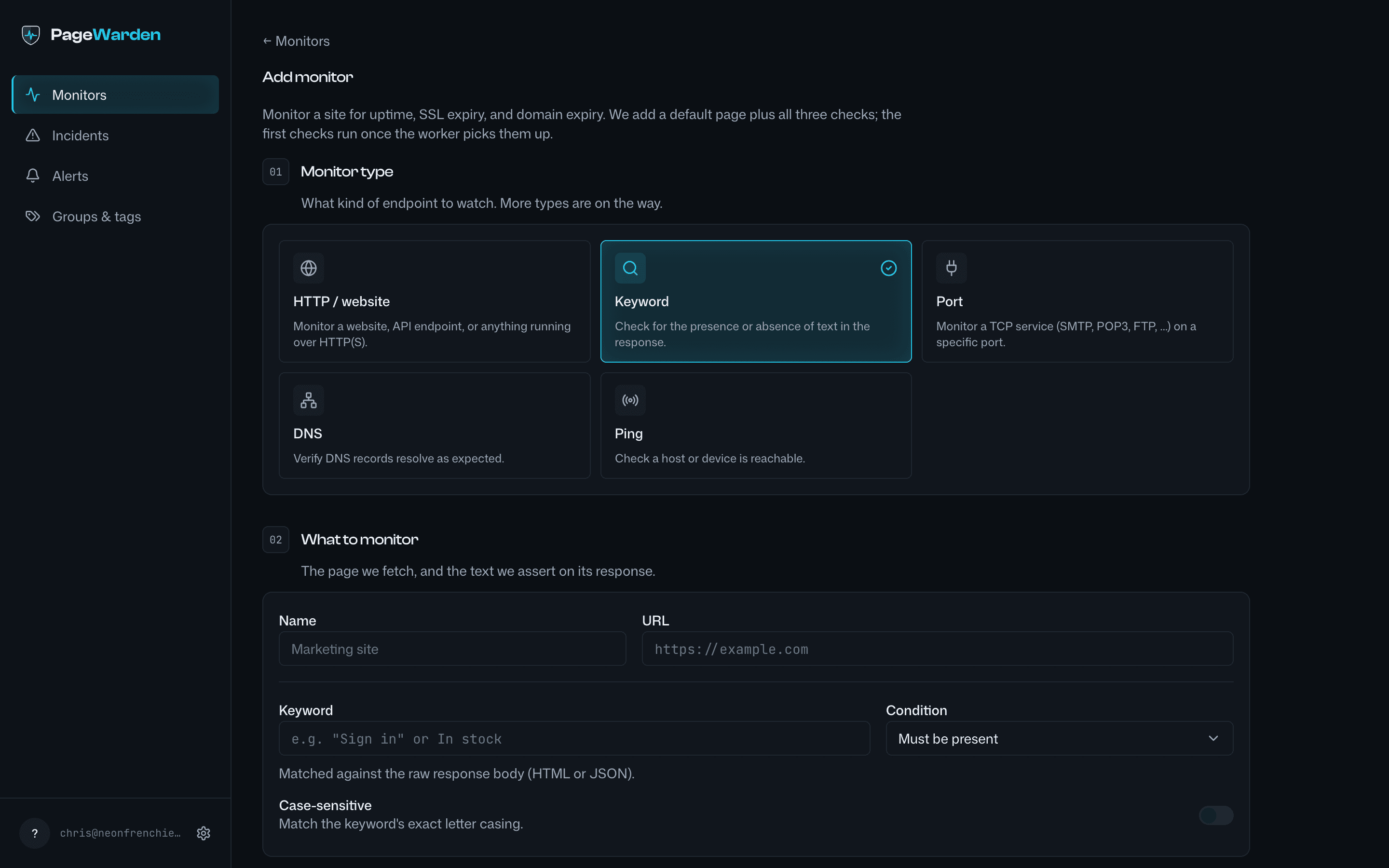Go back via the ← Monitors link
This screenshot has height=868, width=1389.
pos(296,41)
